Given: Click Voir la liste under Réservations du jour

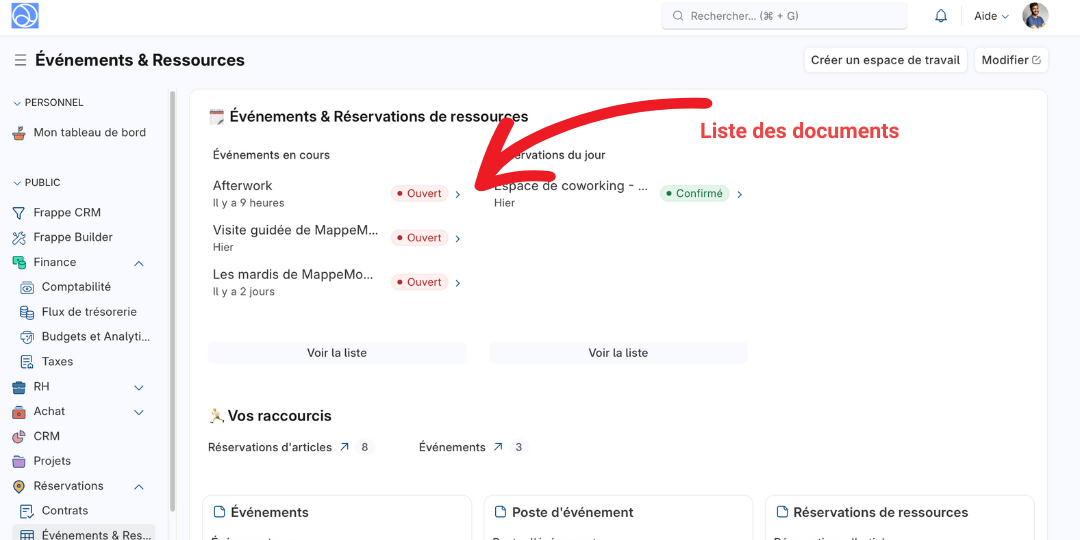Looking at the screenshot, I should tap(618, 353).
